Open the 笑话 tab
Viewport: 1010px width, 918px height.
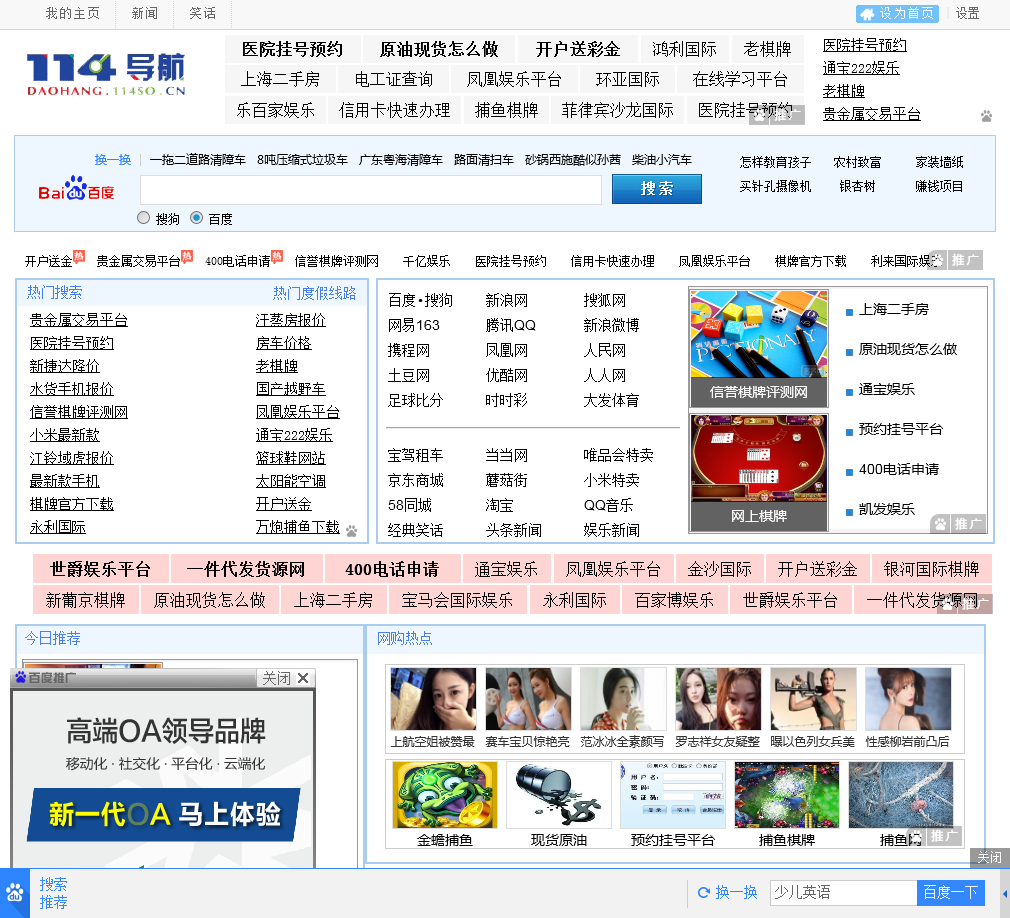[202, 14]
